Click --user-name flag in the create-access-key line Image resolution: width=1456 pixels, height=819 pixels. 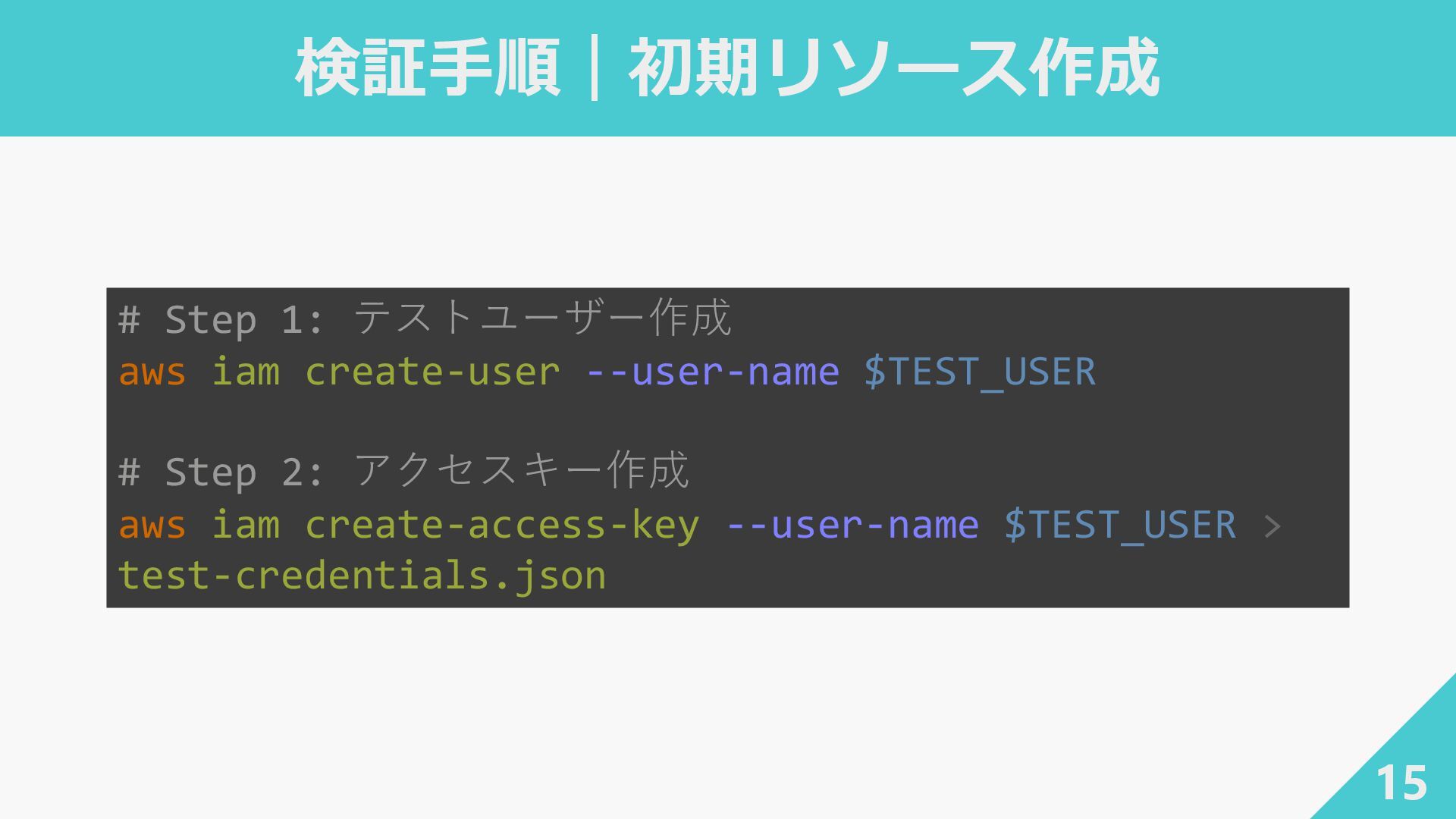pyautogui.click(x=852, y=526)
